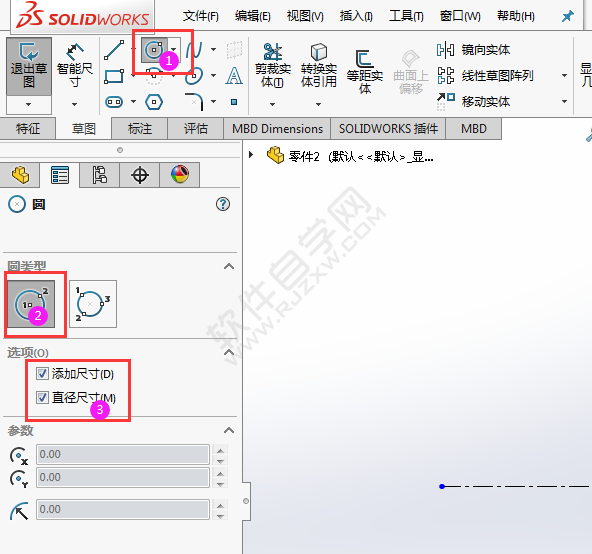Open the Spline tool dropdown arrow
The height and width of the screenshot is (554, 592).
point(213,50)
